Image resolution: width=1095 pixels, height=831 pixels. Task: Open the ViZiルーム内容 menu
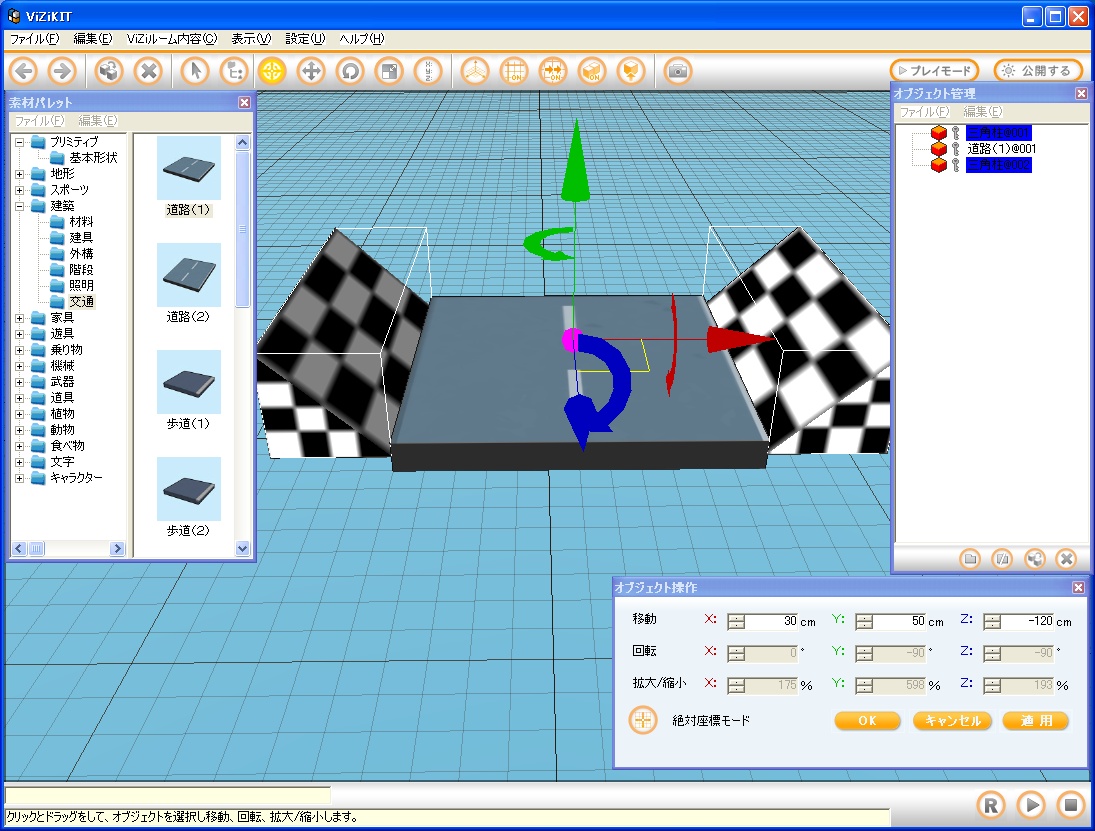[171, 39]
